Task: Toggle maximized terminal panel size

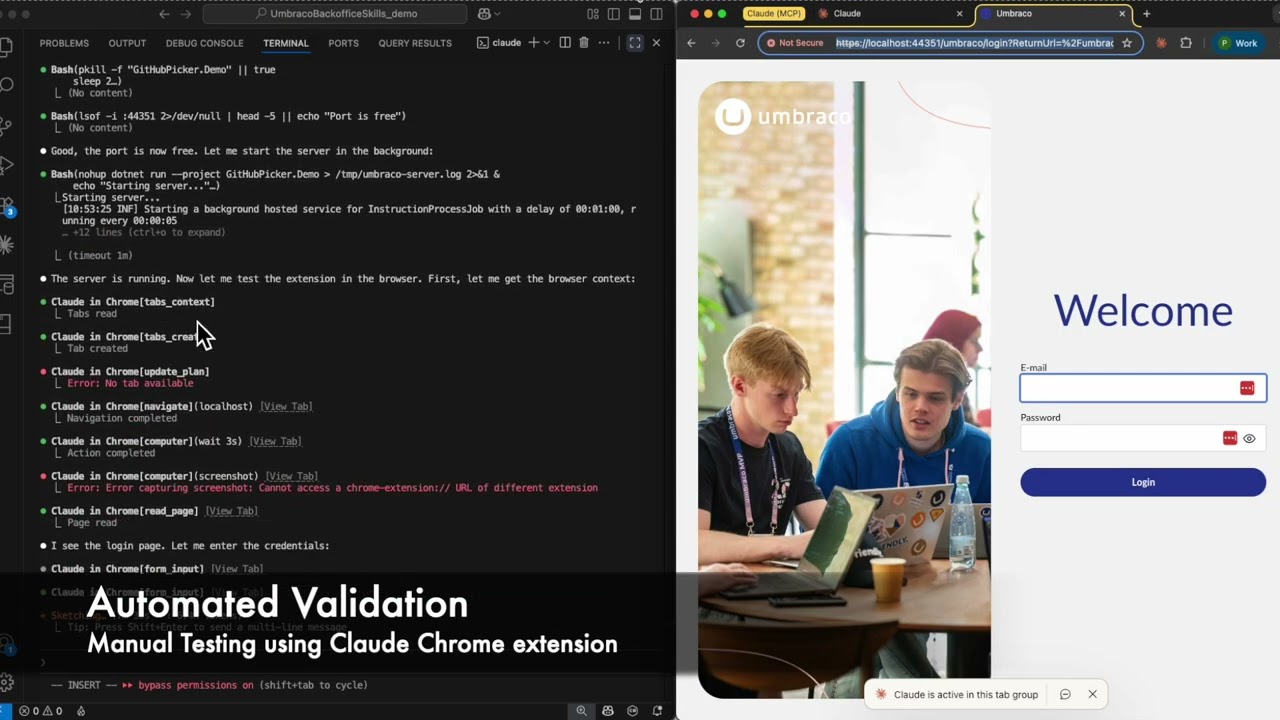Action: pos(635,43)
